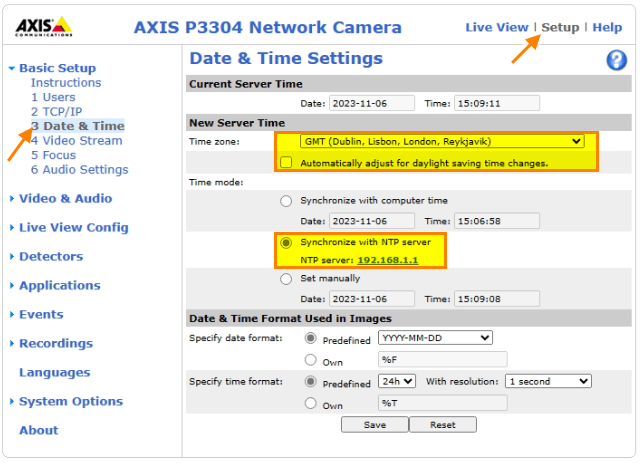
Task: Click the AXIS Communications logo
Action: pos(45,26)
